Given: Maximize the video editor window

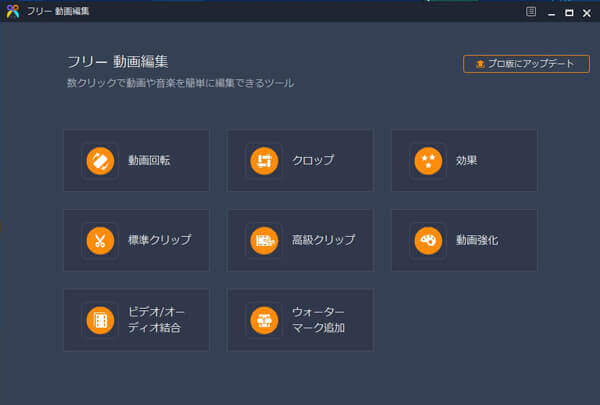Looking at the screenshot, I should pos(569,13).
